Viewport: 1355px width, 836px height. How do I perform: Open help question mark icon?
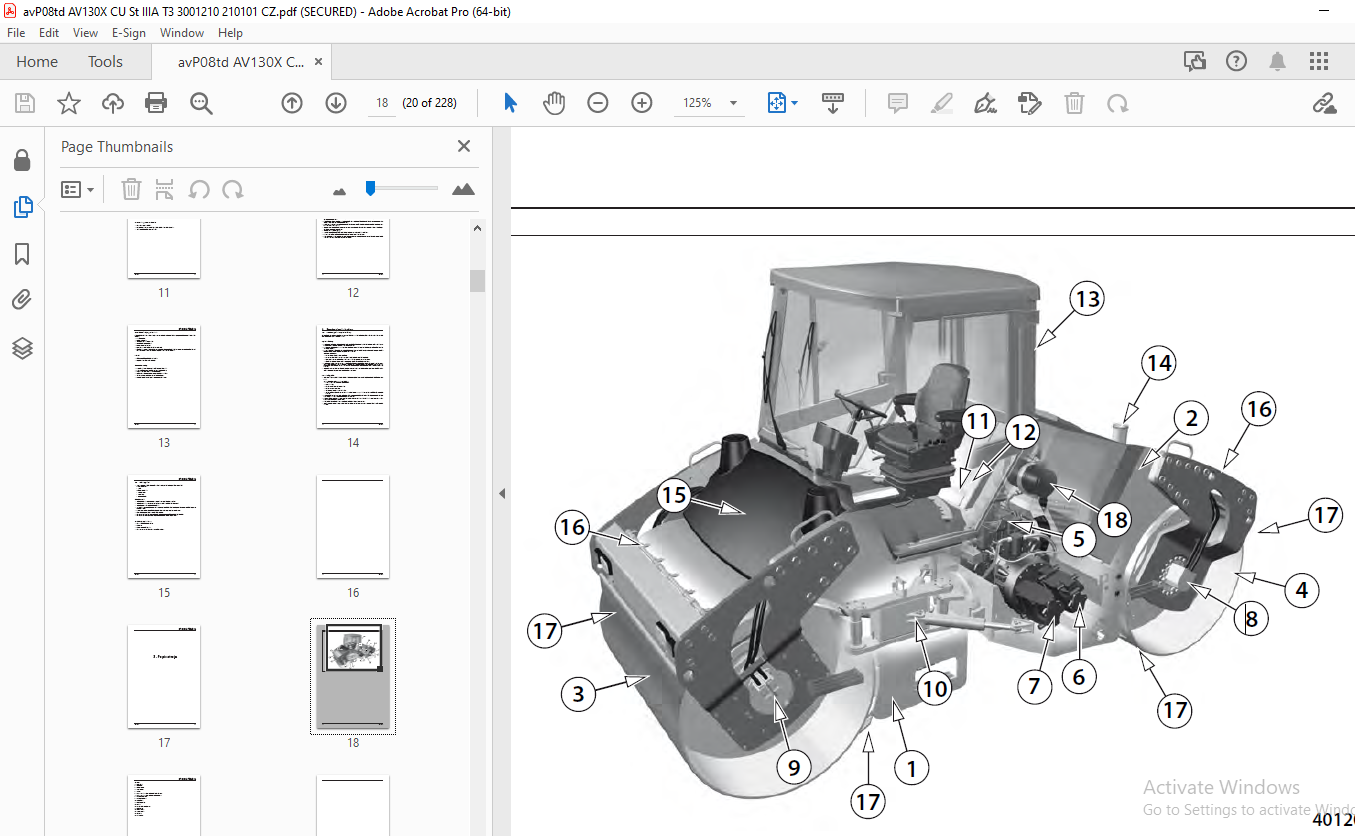[1236, 62]
